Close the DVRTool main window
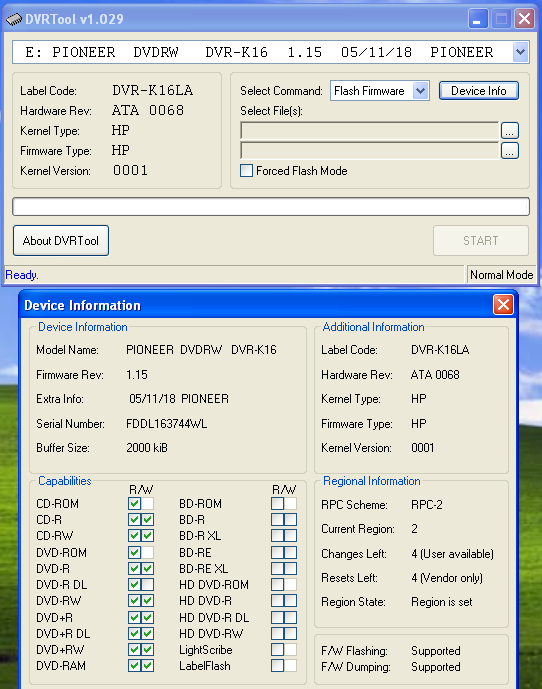542x689 pixels. coord(524,19)
